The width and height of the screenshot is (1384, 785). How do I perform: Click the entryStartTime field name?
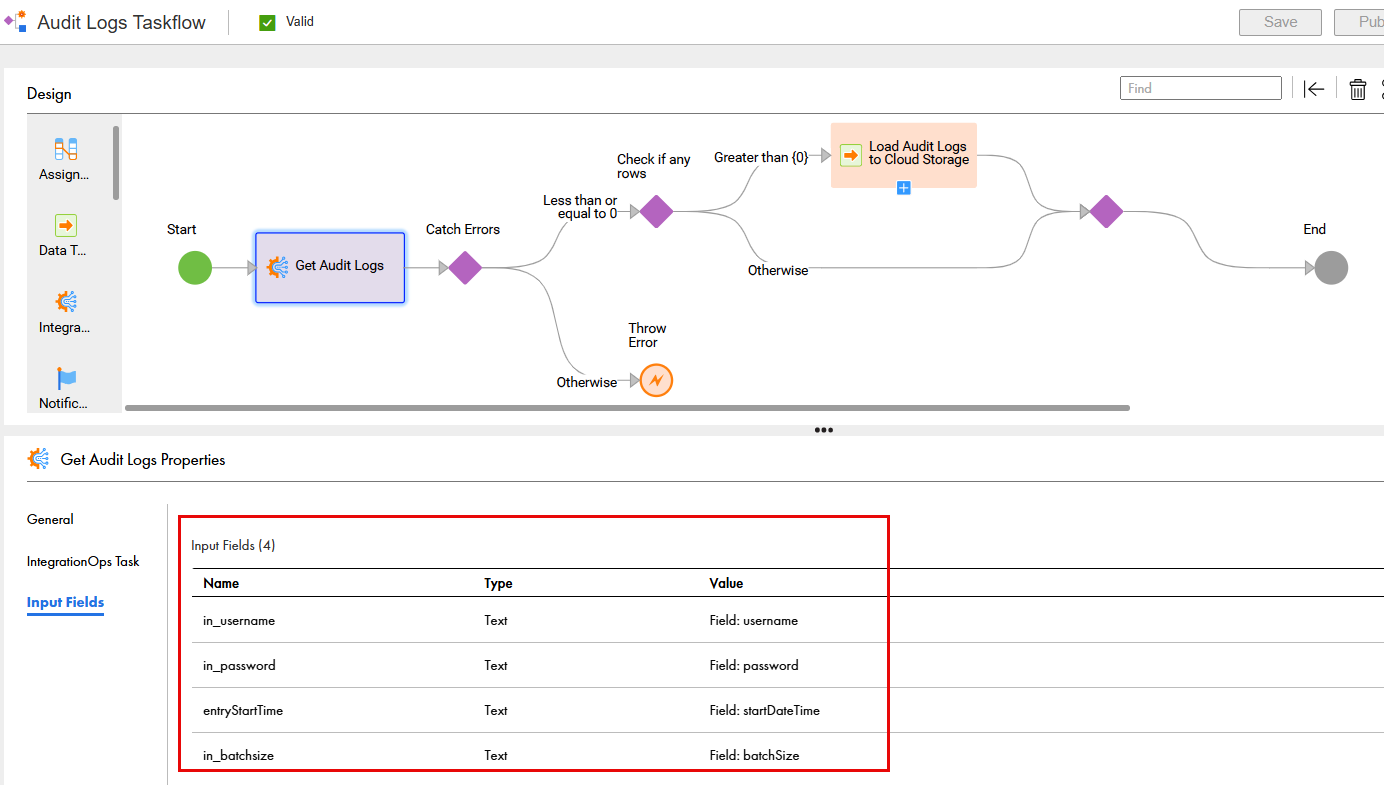click(x=243, y=710)
